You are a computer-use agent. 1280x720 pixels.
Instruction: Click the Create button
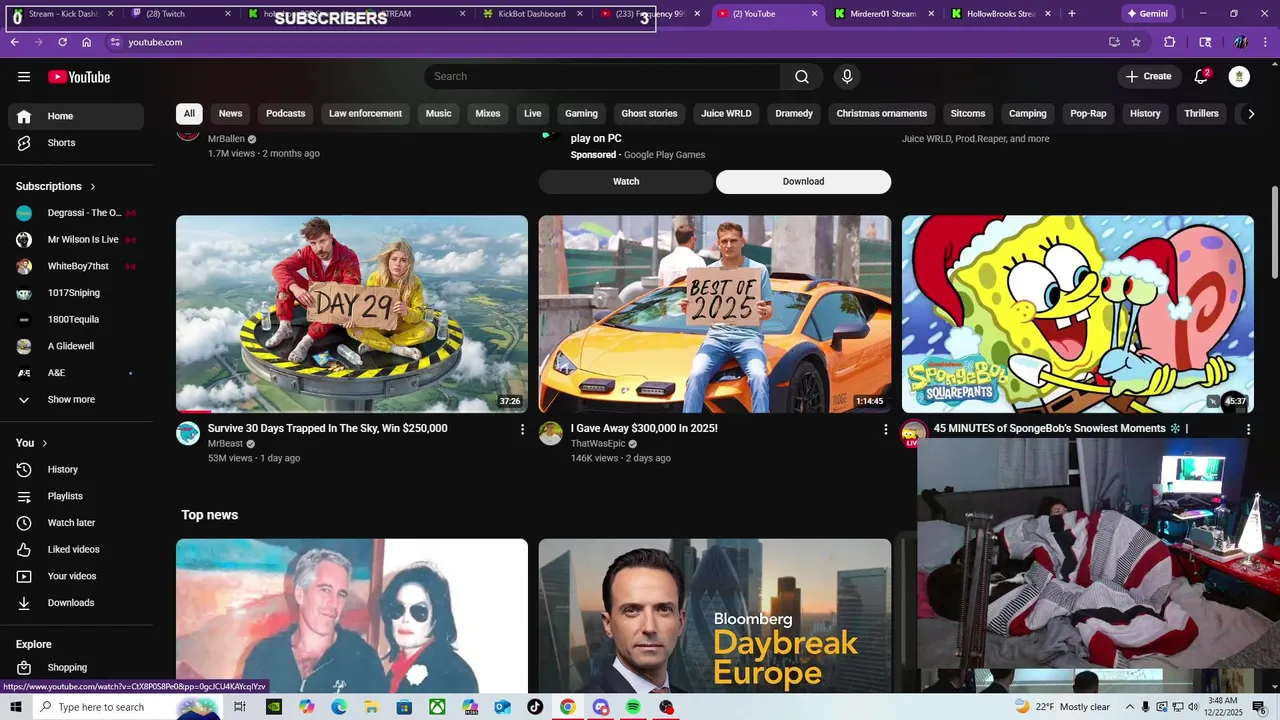(x=1148, y=77)
